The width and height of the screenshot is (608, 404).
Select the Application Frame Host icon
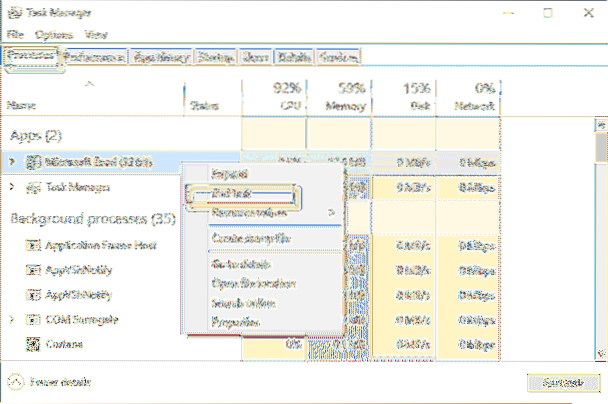32,245
